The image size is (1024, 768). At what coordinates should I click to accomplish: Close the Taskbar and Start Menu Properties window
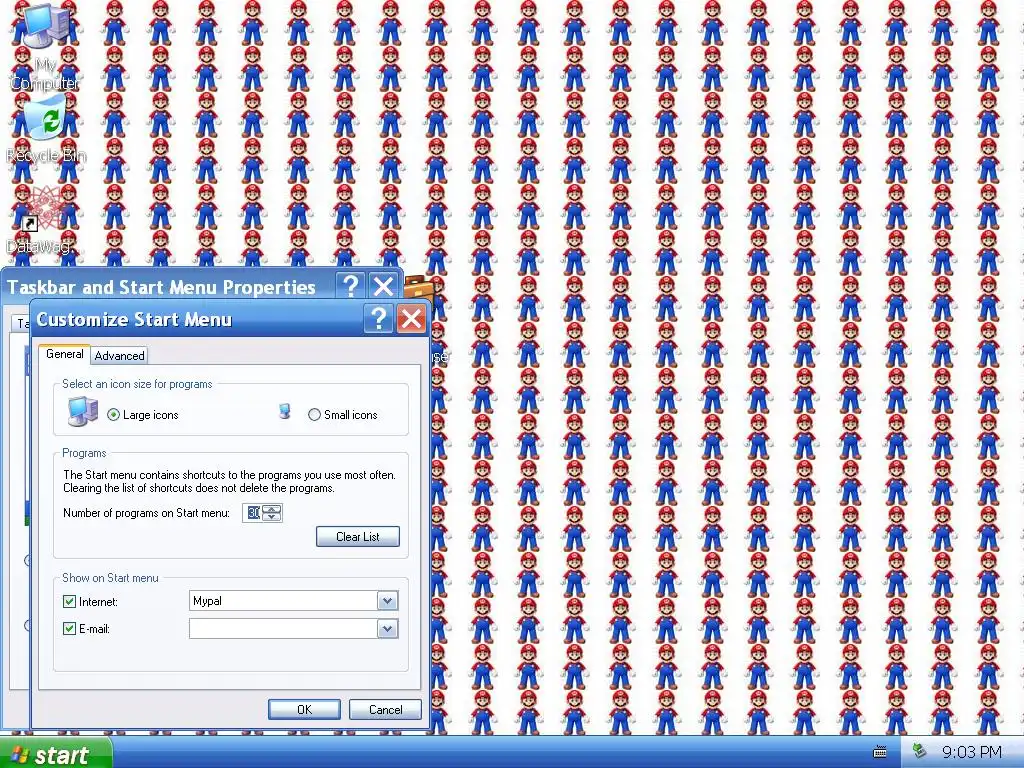[383, 286]
